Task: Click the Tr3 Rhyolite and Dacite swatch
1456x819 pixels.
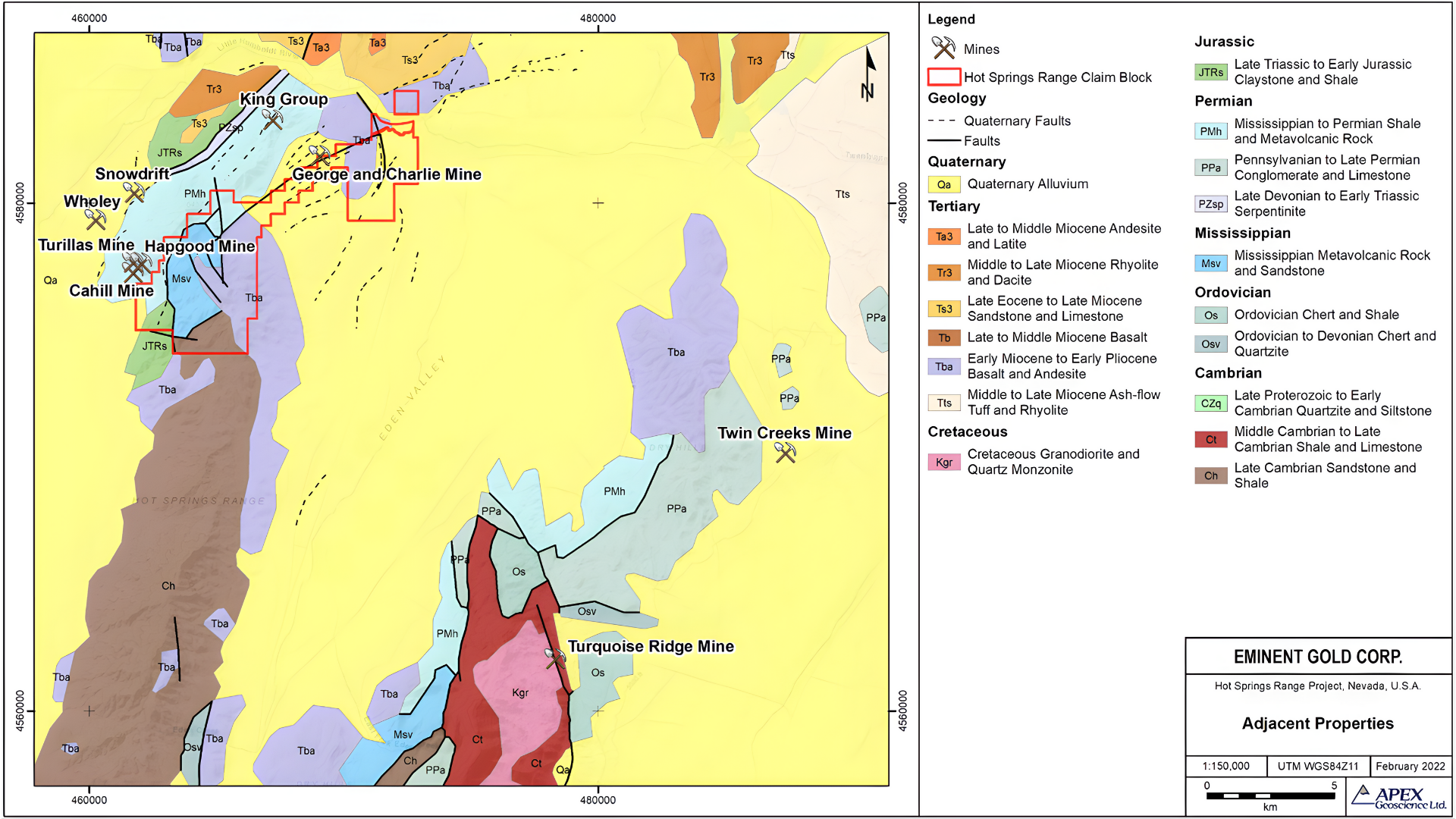Action: coord(944,272)
